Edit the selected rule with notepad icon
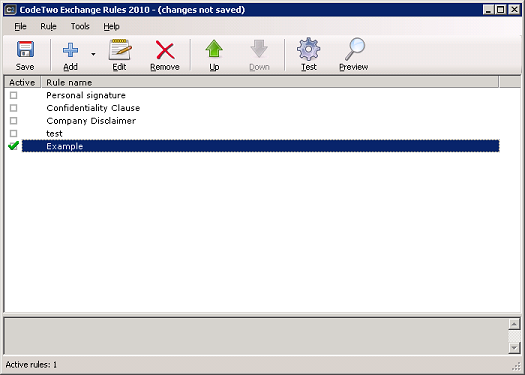 pyautogui.click(x=120, y=55)
